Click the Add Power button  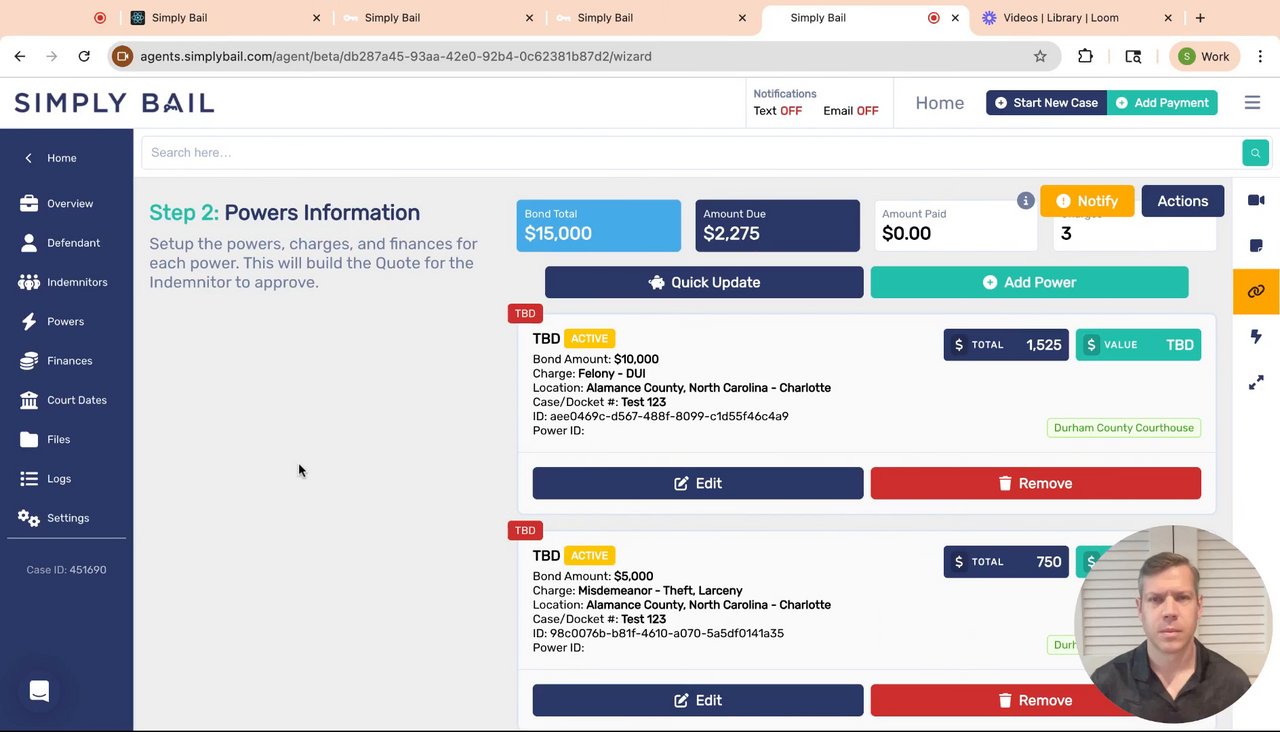coord(1029,282)
